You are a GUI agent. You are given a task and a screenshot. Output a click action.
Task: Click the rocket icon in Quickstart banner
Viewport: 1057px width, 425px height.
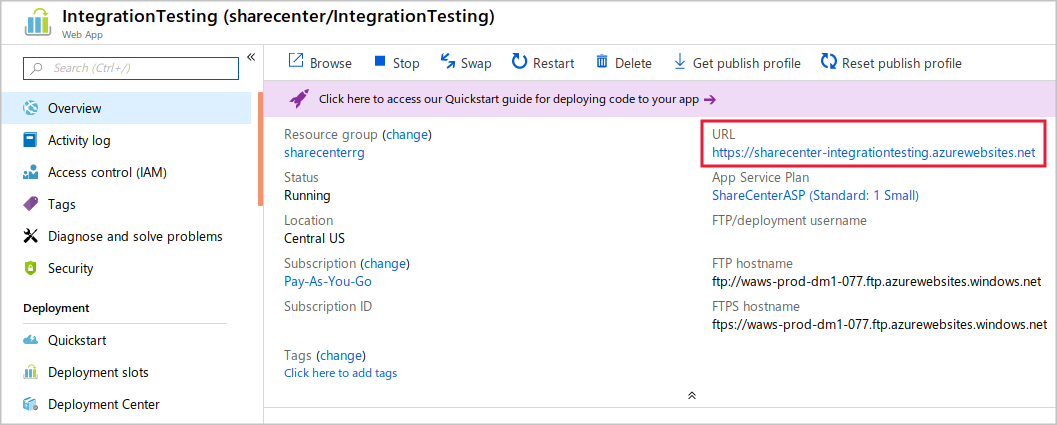pyautogui.click(x=299, y=98)
